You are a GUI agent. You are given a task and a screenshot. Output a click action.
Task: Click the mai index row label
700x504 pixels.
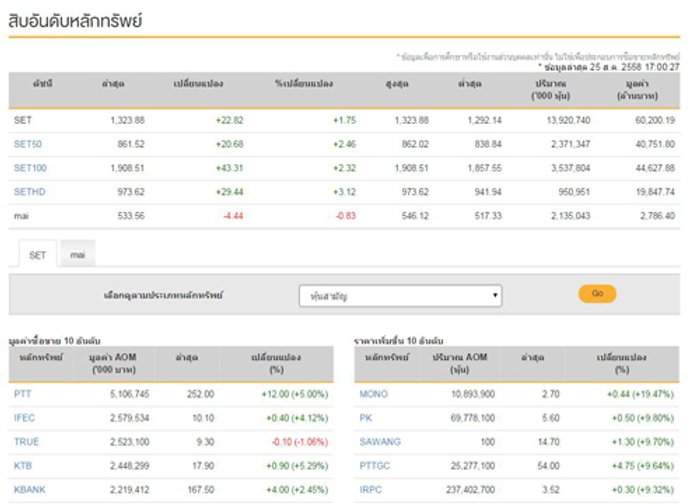(21, 216)
